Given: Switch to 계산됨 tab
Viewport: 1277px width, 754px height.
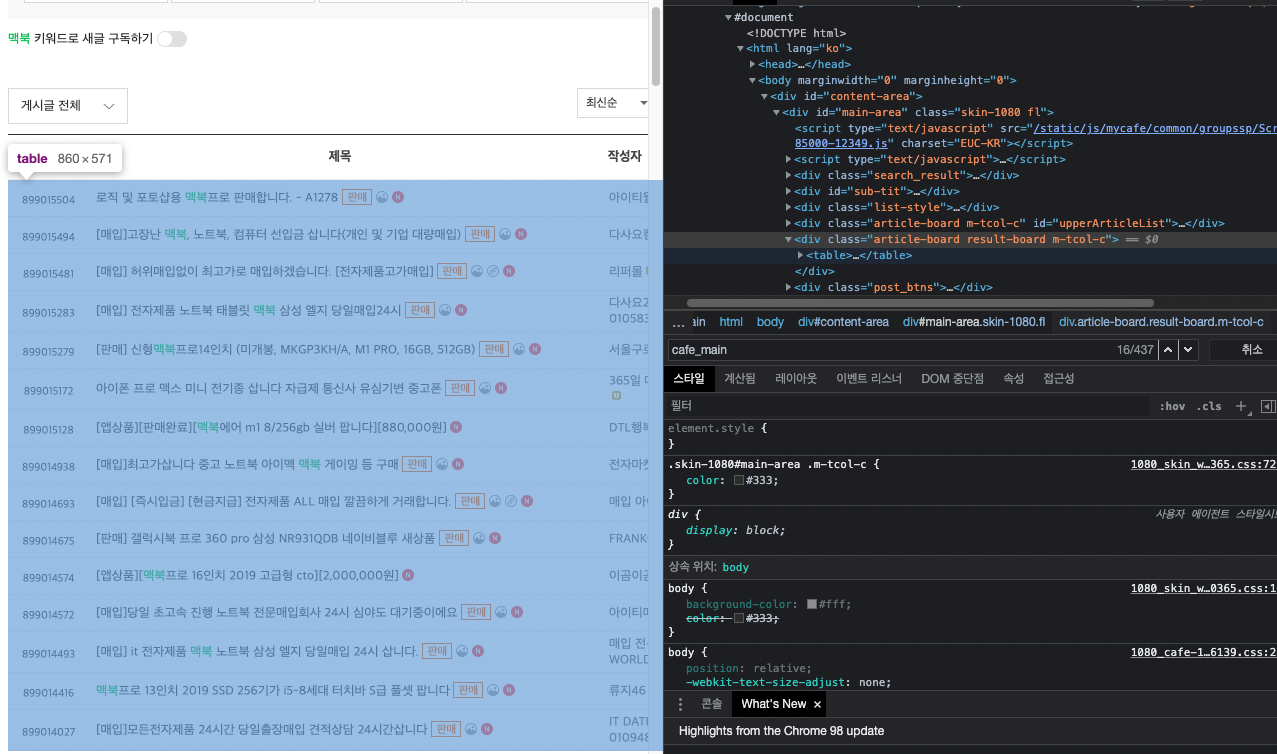Looking at the screenshot, I should coord(740,378).
